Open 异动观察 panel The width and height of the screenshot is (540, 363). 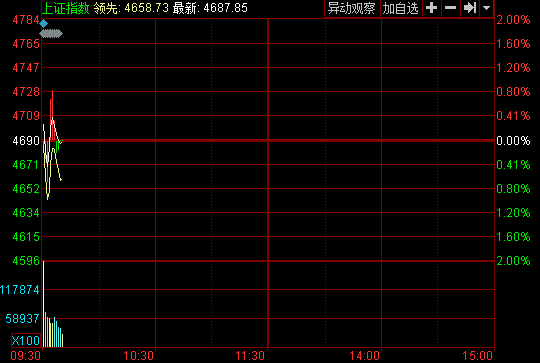coord(351,8)
